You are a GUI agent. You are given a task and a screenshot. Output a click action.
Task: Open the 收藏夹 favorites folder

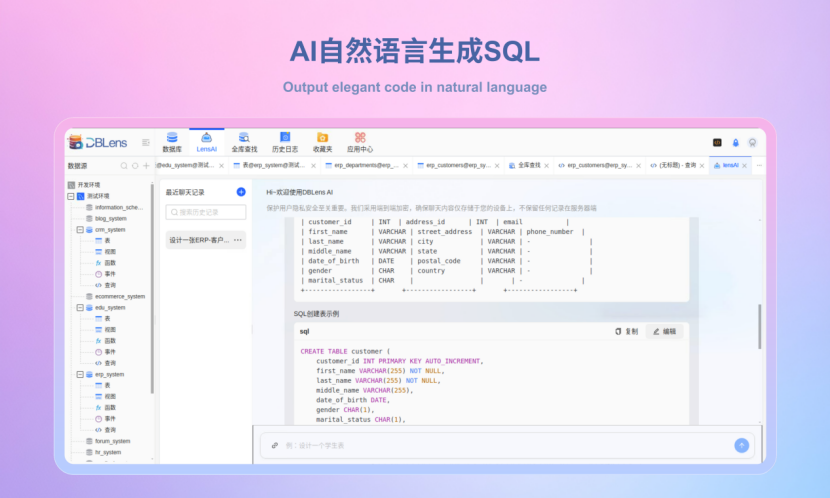click(322, 142)
